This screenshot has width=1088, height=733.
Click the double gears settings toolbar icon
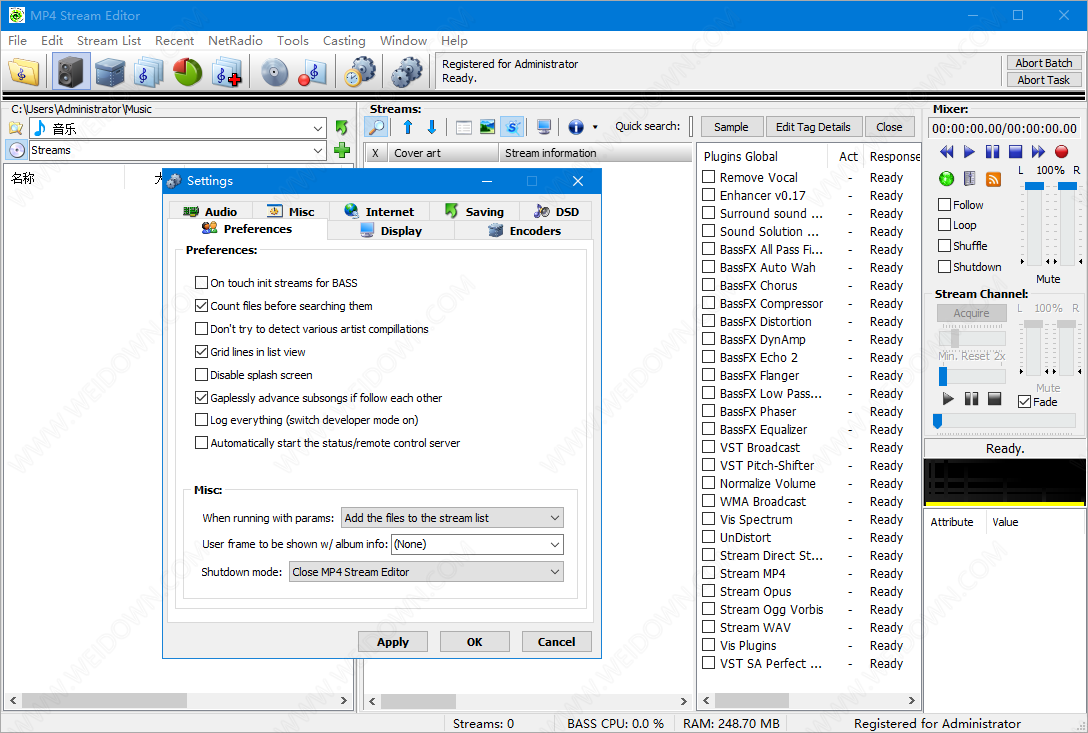[407, 71]
